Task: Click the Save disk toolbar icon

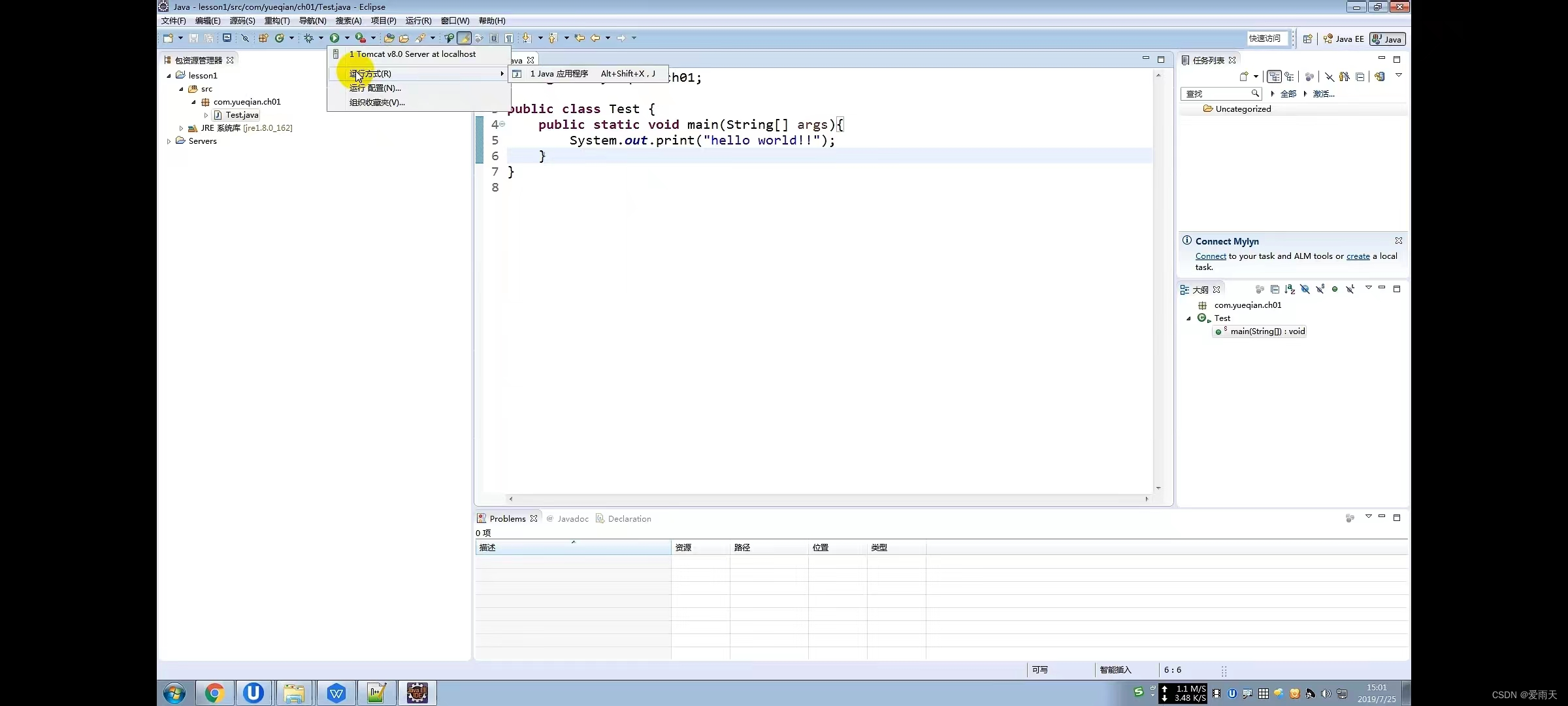Action: (193, 39)
